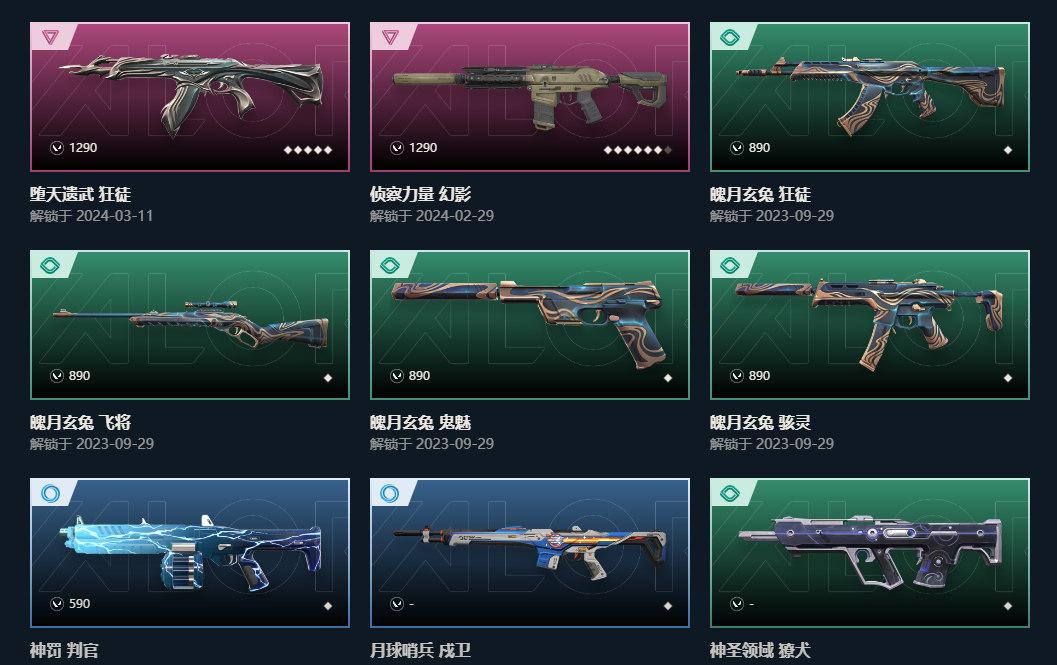1057x665 pixels.
Task: Click the blue tier icon on 神罚 判官
Action: (x=51, y=494)
